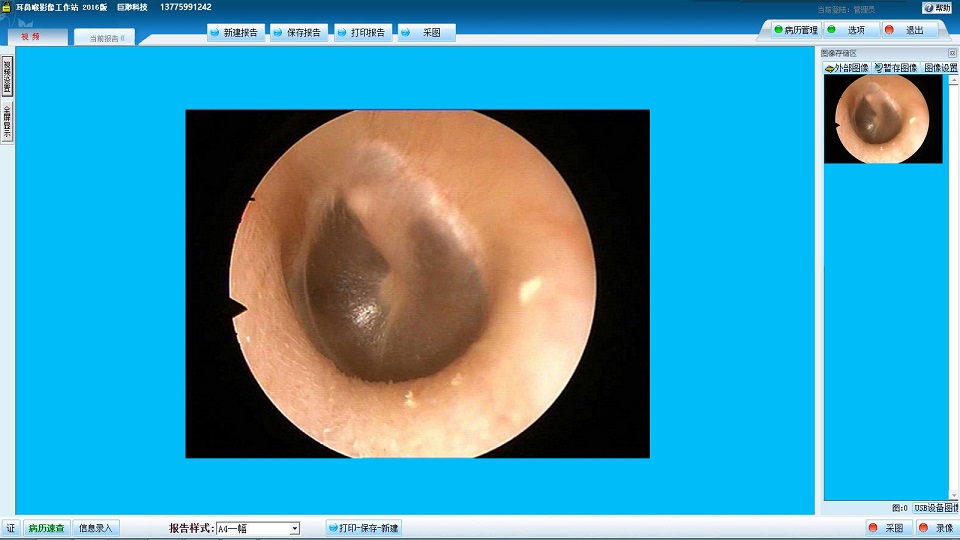
Task: Click the scroll up arrow in image storage panel
Action: tap(953, 80)
